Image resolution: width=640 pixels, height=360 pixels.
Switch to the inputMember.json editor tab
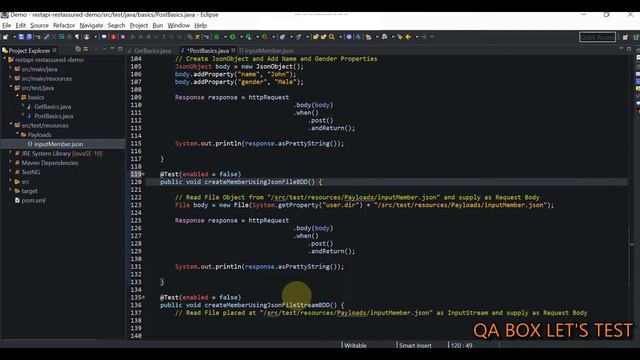(266, 51)
